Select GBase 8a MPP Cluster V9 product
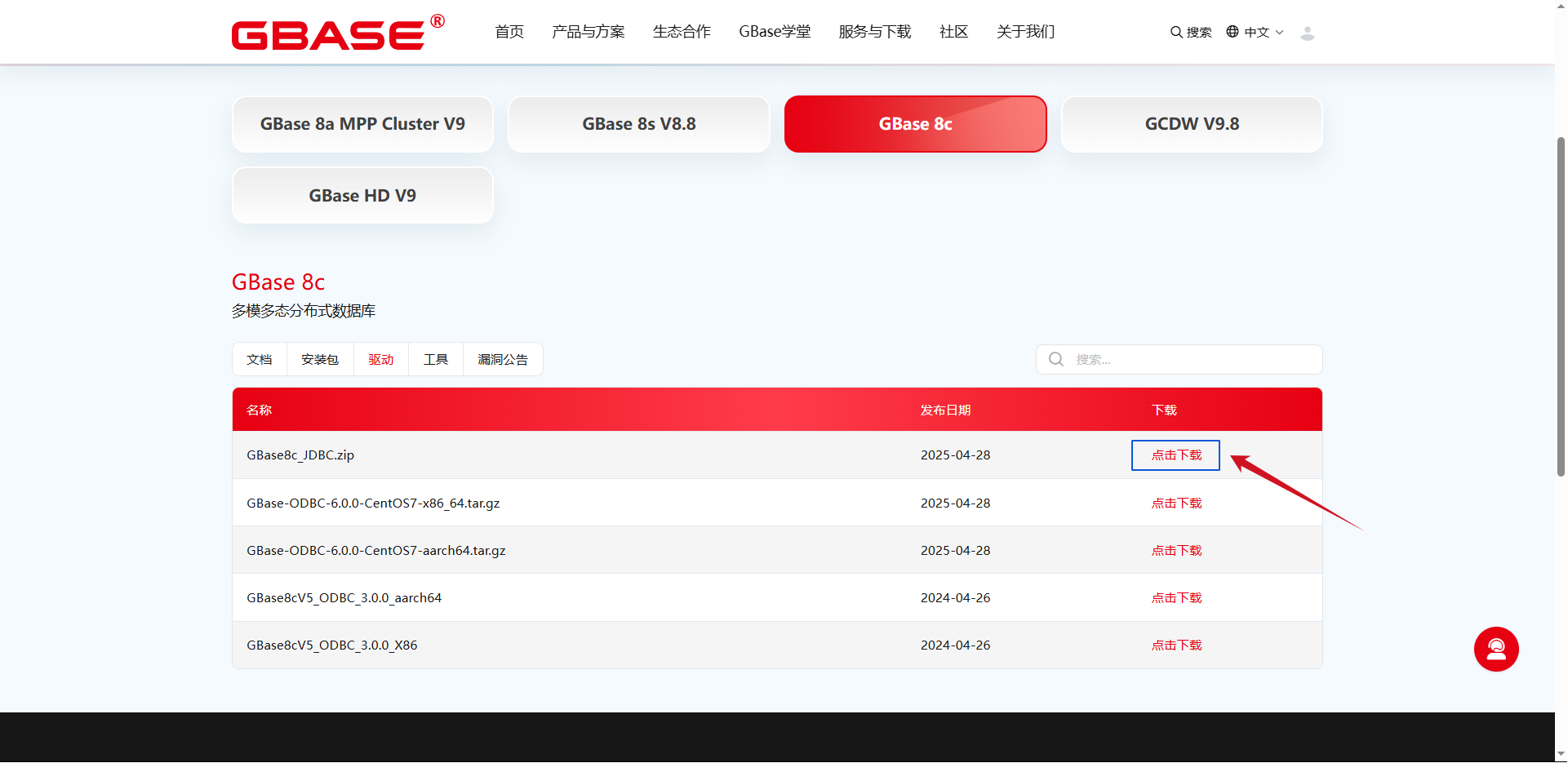The width and height of the screenshot is (1568, 763). click(x=362, y=124)
